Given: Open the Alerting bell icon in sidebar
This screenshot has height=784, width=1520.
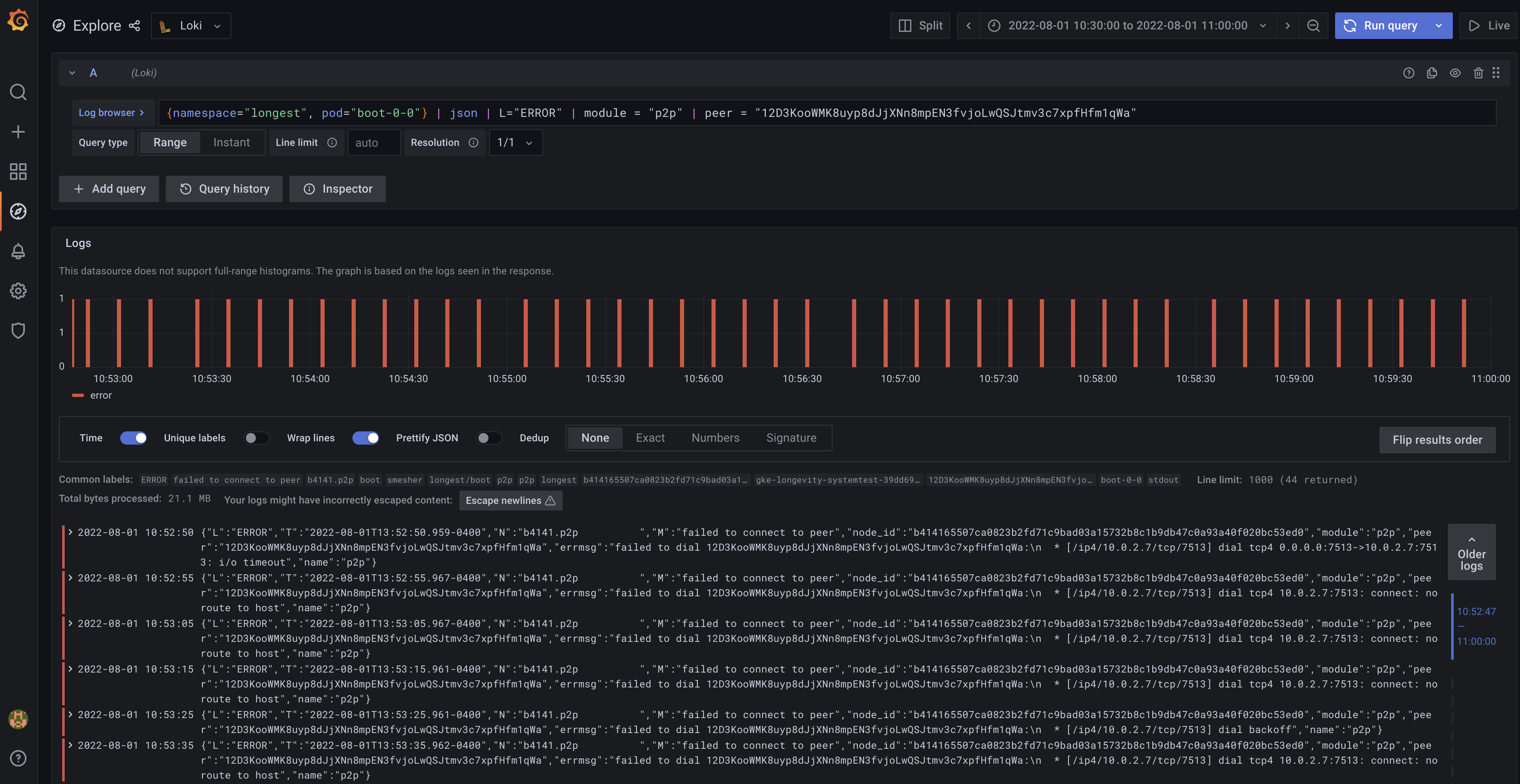Looking at the screenshot, I should (18, 251).
